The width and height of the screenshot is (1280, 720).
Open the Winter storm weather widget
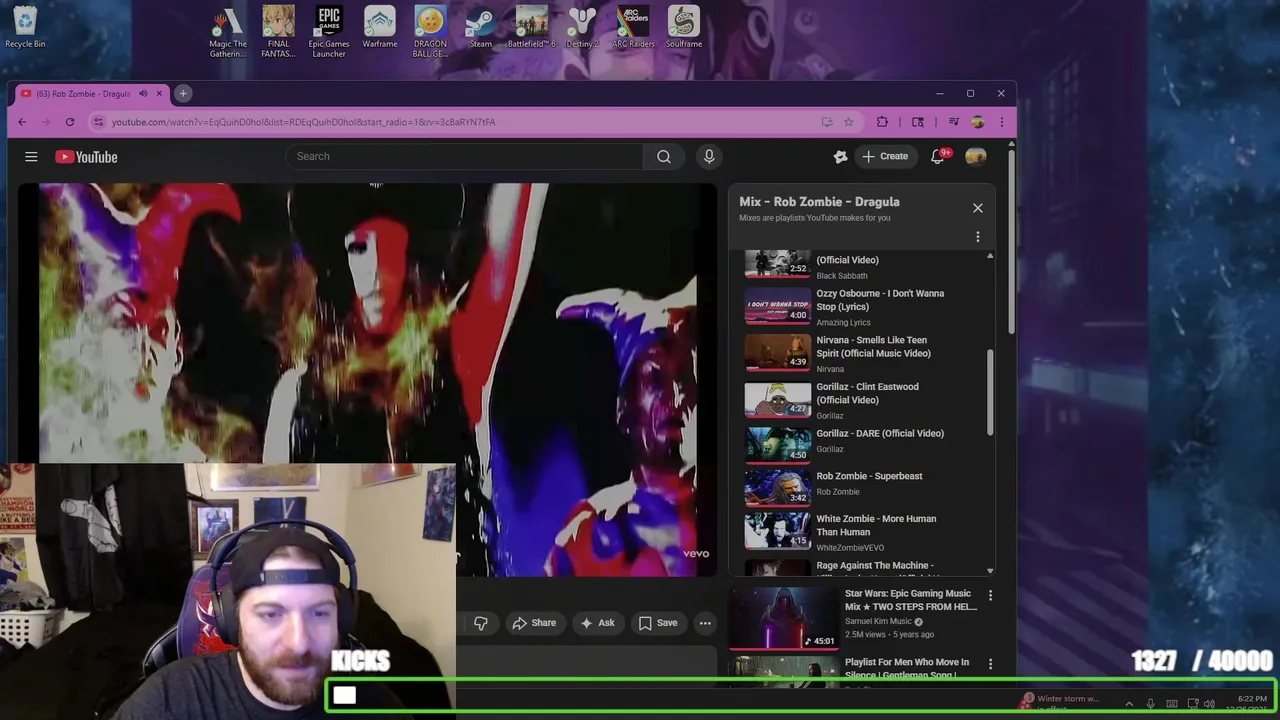(x=1060, y=703)
